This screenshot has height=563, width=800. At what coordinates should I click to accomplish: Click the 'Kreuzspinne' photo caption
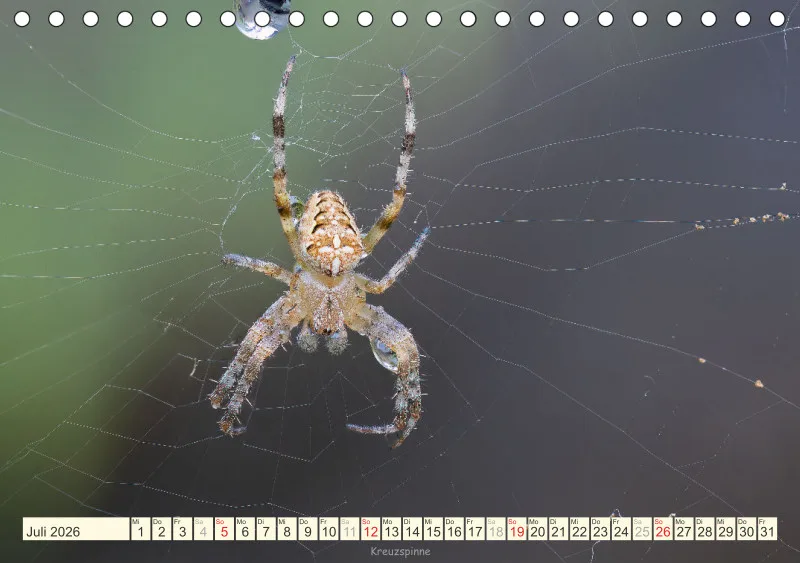coord(401,551)
